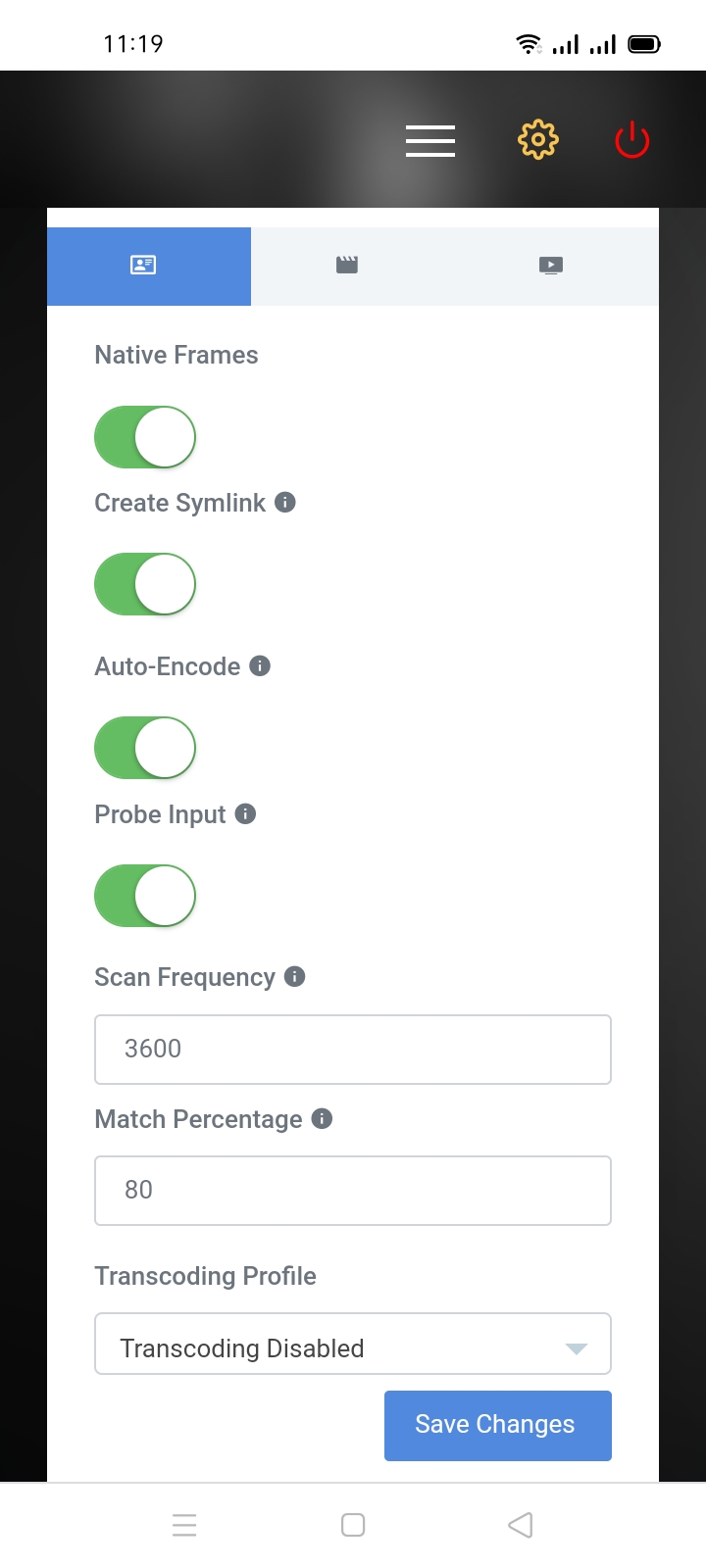
Task: Click the Match Percentage input field
Action: tap(353, 1191)
